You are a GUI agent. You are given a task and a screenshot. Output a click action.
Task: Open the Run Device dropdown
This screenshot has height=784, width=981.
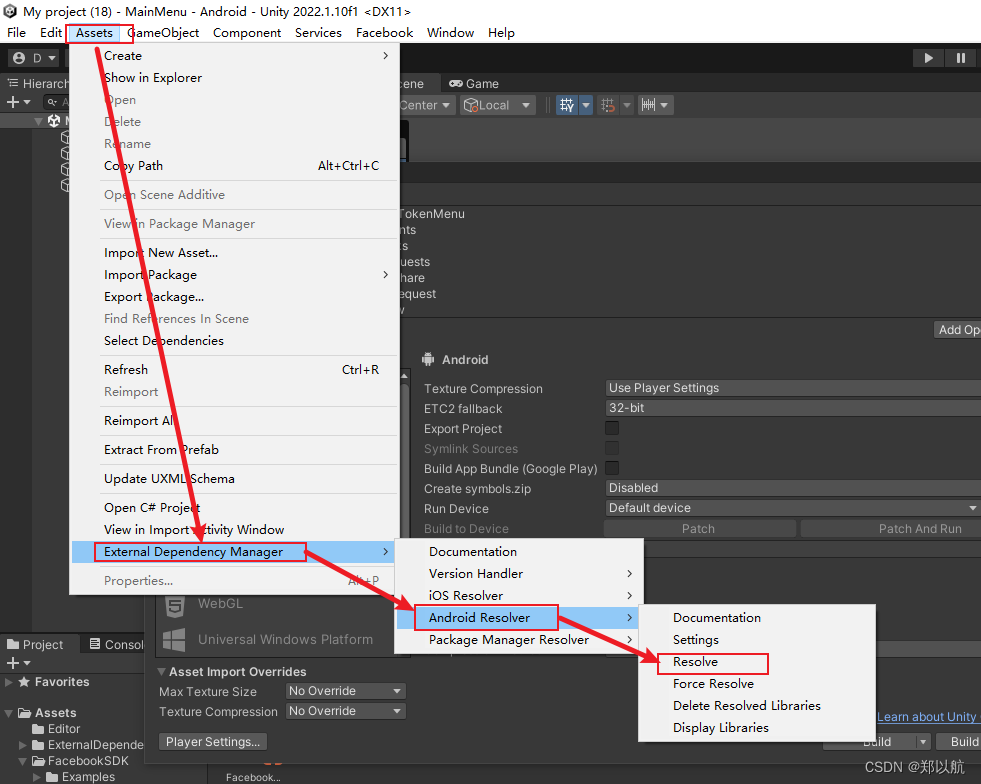click(x=792, y=508)
